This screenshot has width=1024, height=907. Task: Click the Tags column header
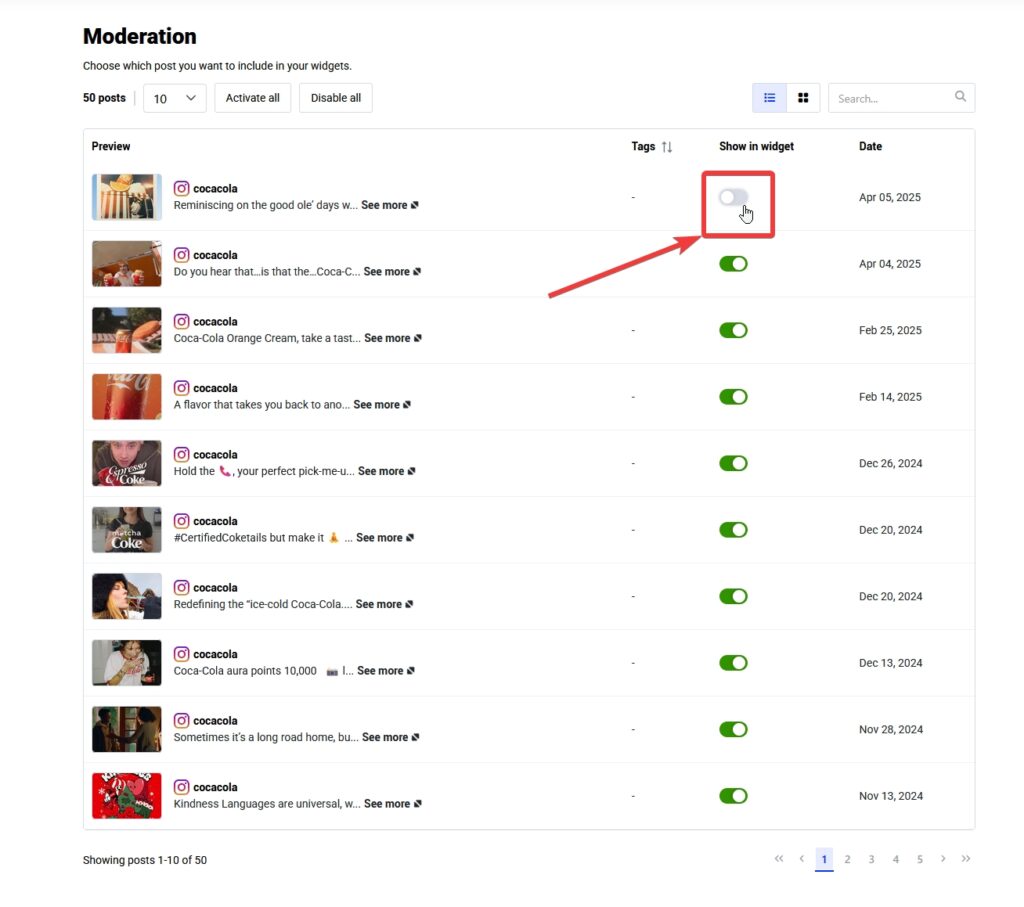[x=643, y=146]
